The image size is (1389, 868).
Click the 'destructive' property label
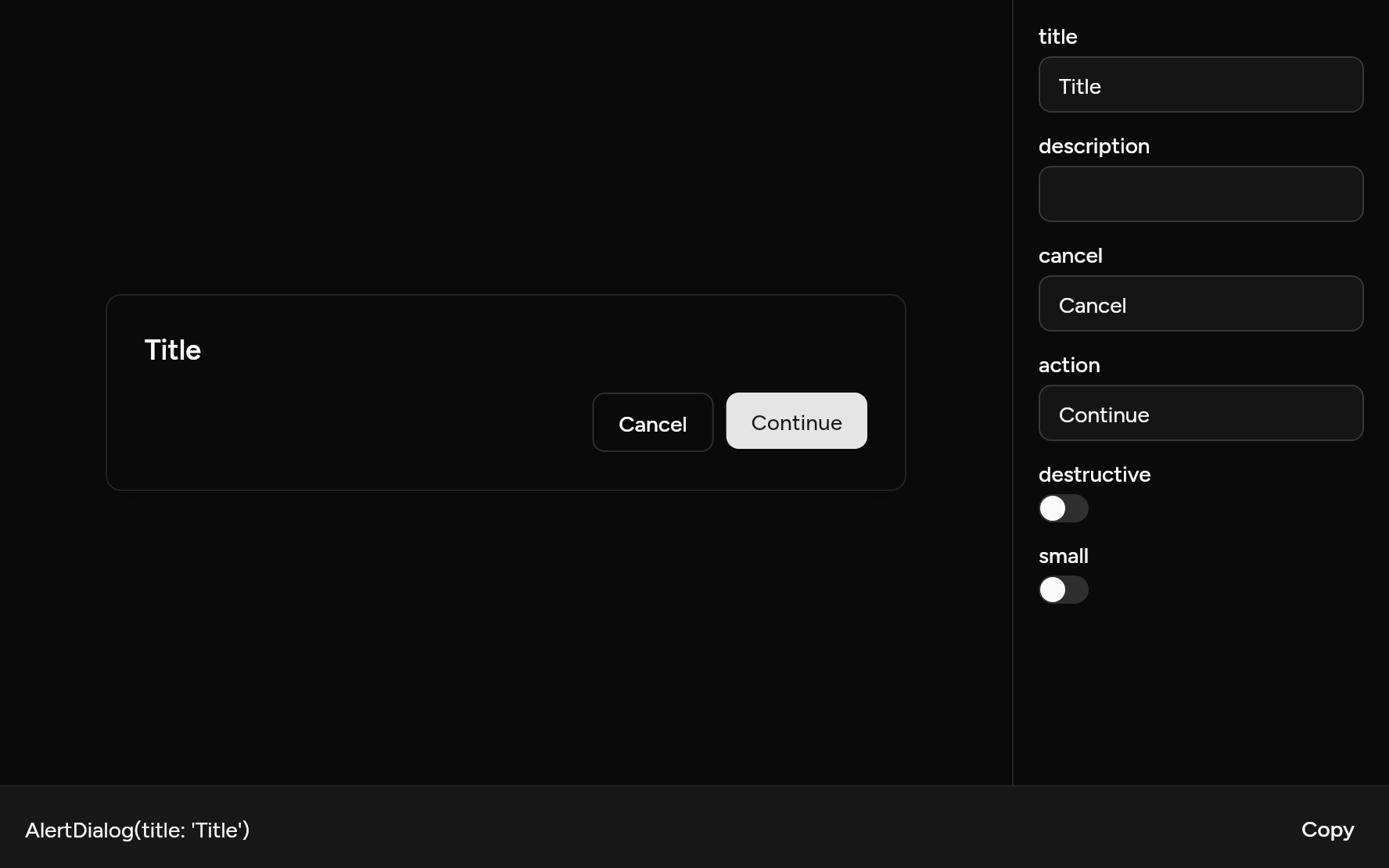click(x=1094, y=475)
